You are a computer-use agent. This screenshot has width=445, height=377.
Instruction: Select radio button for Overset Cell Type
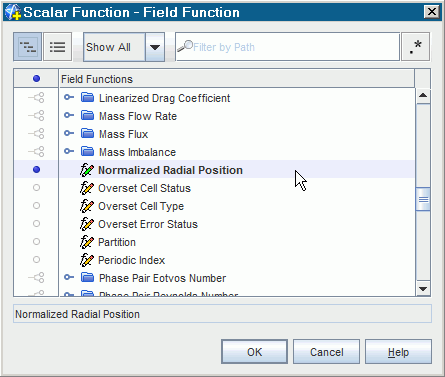[x=36, y=206]
